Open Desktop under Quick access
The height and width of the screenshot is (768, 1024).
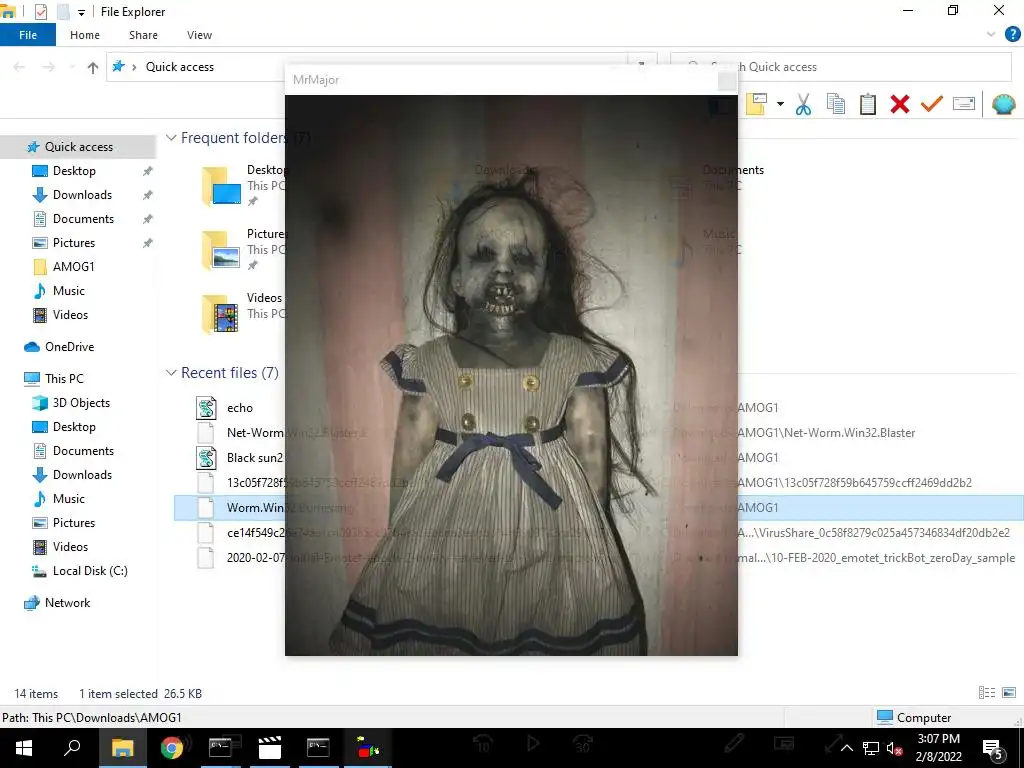pos(74,170)
